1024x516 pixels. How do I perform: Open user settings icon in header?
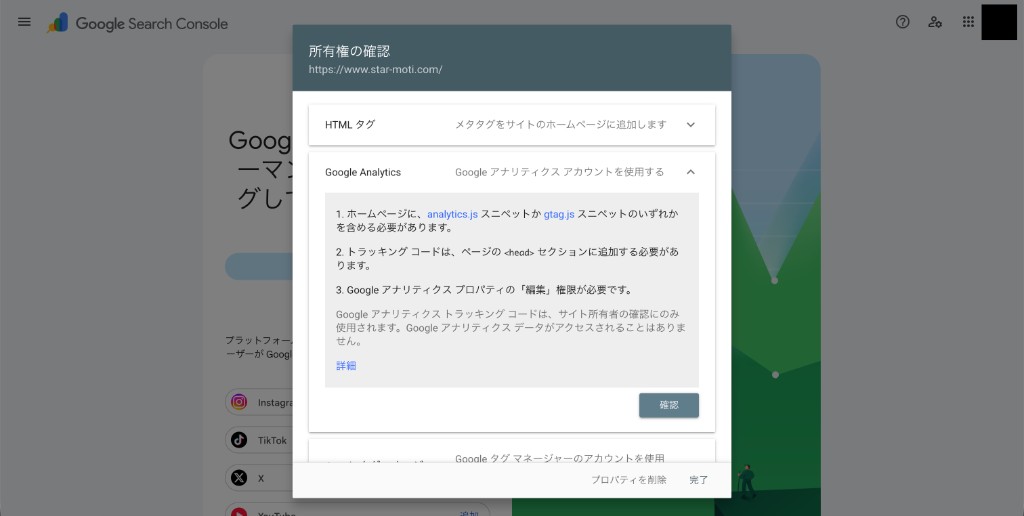(935, 22)
